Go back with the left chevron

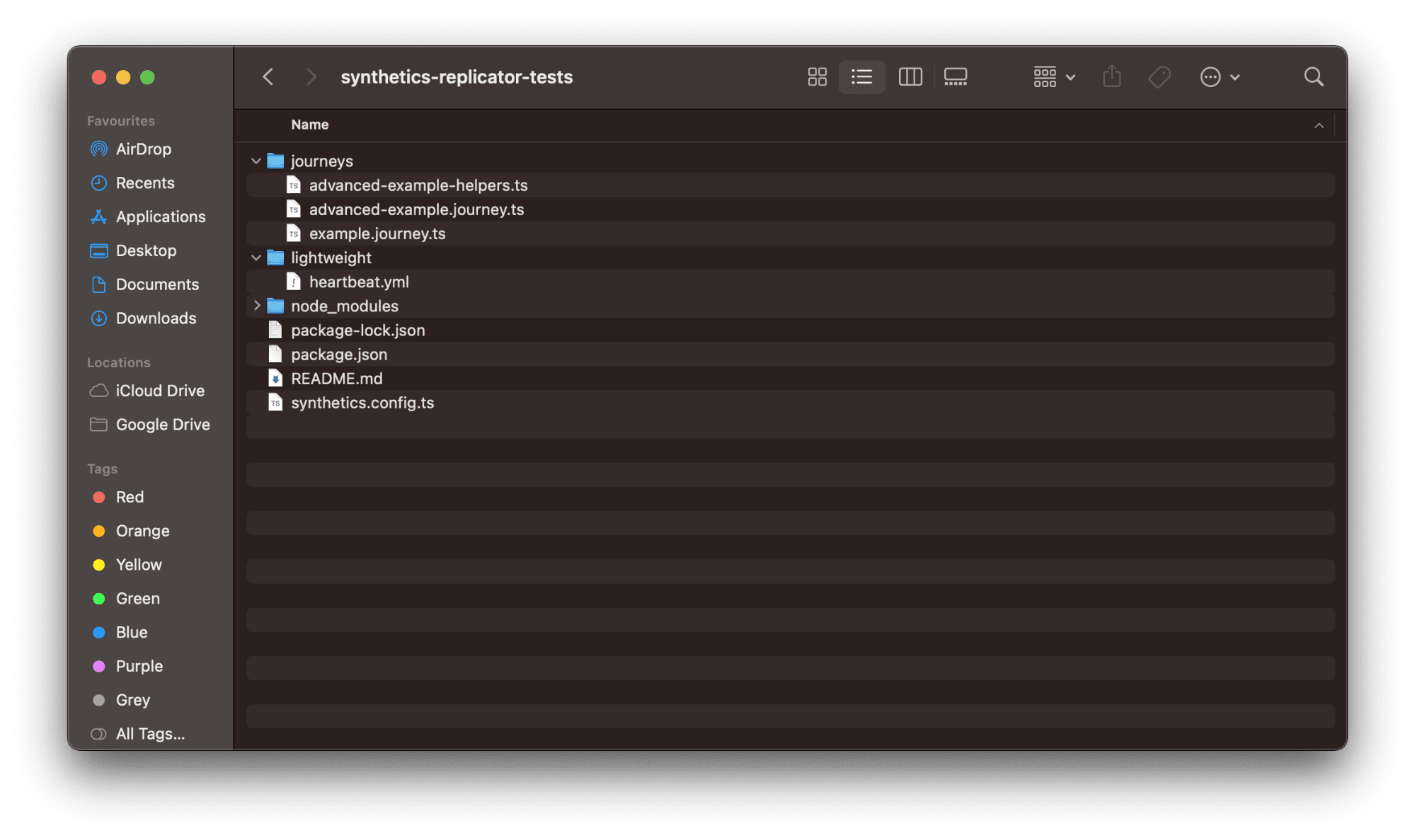pos(268,76)
